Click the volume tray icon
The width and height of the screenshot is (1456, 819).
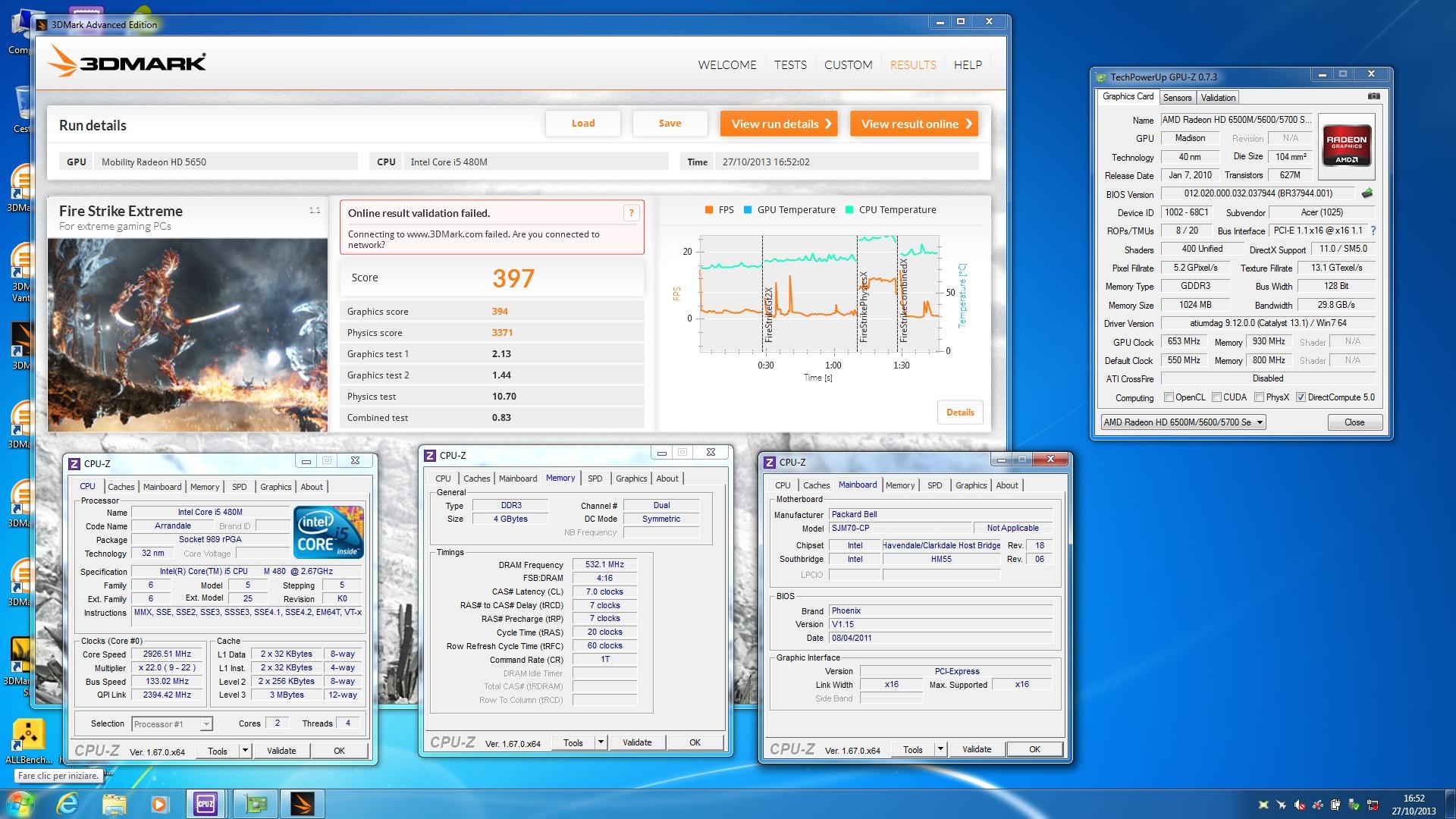click(x=1300, y=805)
